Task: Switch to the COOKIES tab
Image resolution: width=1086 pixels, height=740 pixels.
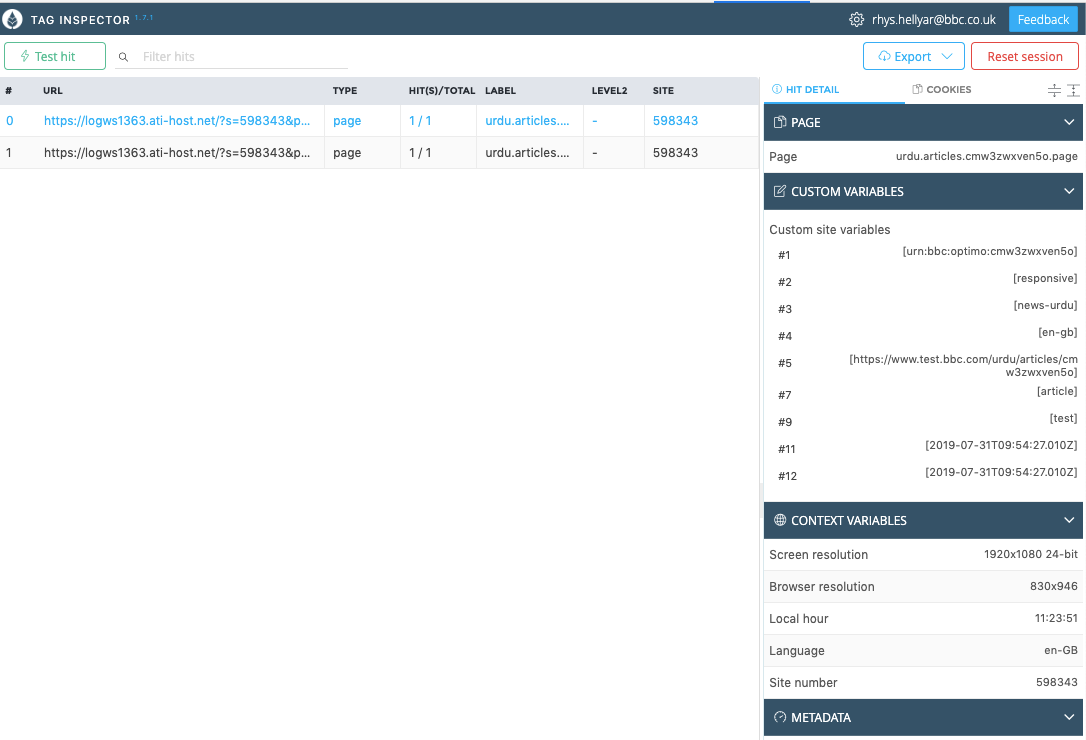Action: pos(941,89)
